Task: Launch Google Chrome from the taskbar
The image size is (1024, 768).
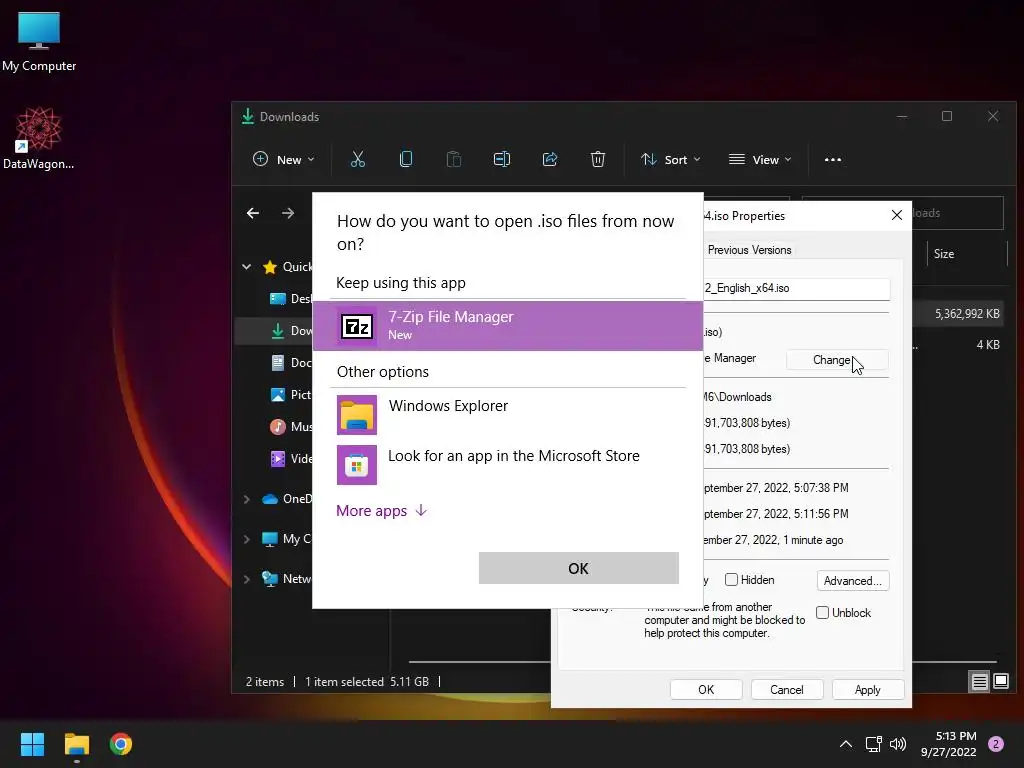Action: [121, 744]
